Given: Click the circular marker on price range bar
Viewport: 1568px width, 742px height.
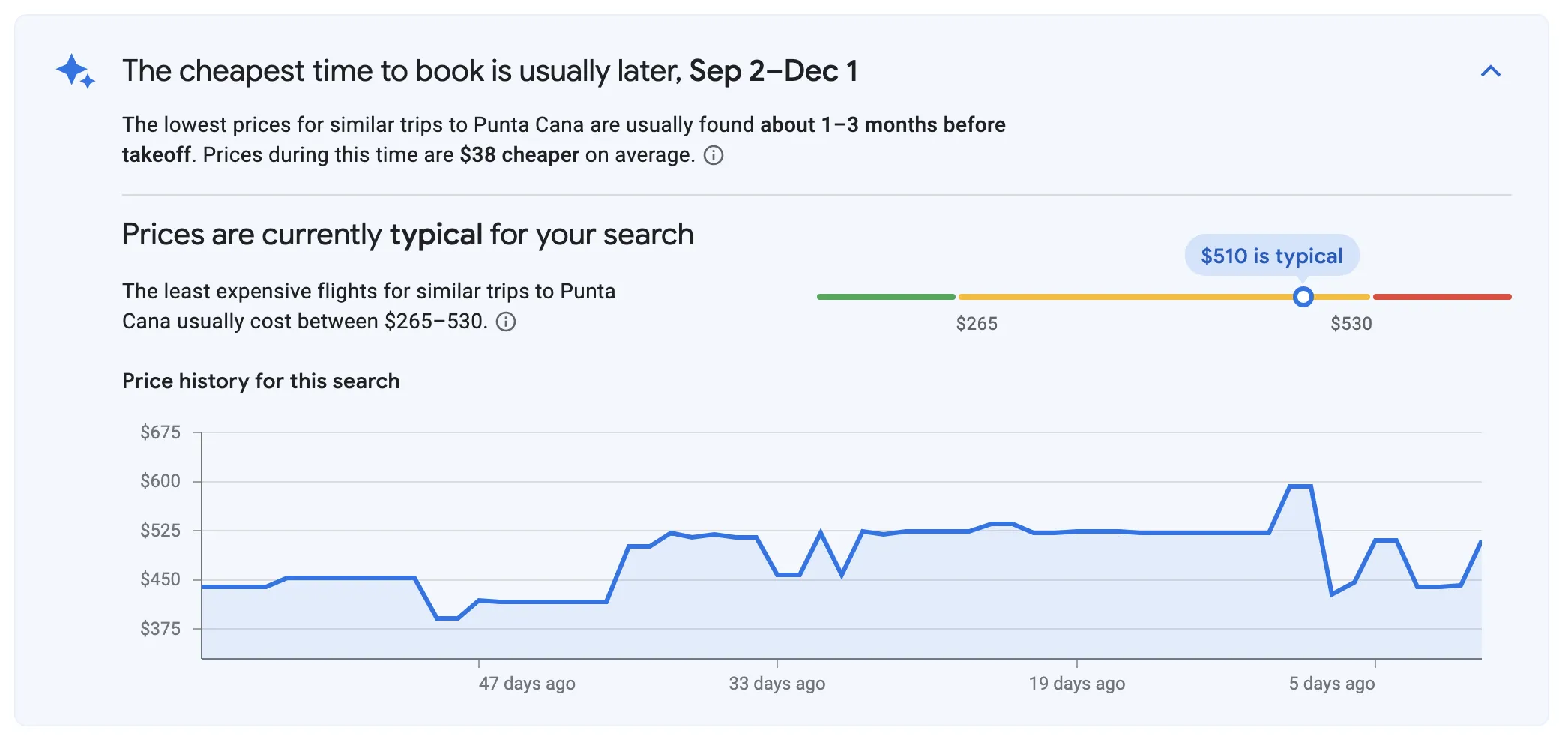Looking at the screenshot, I should tap(1303, 297).
